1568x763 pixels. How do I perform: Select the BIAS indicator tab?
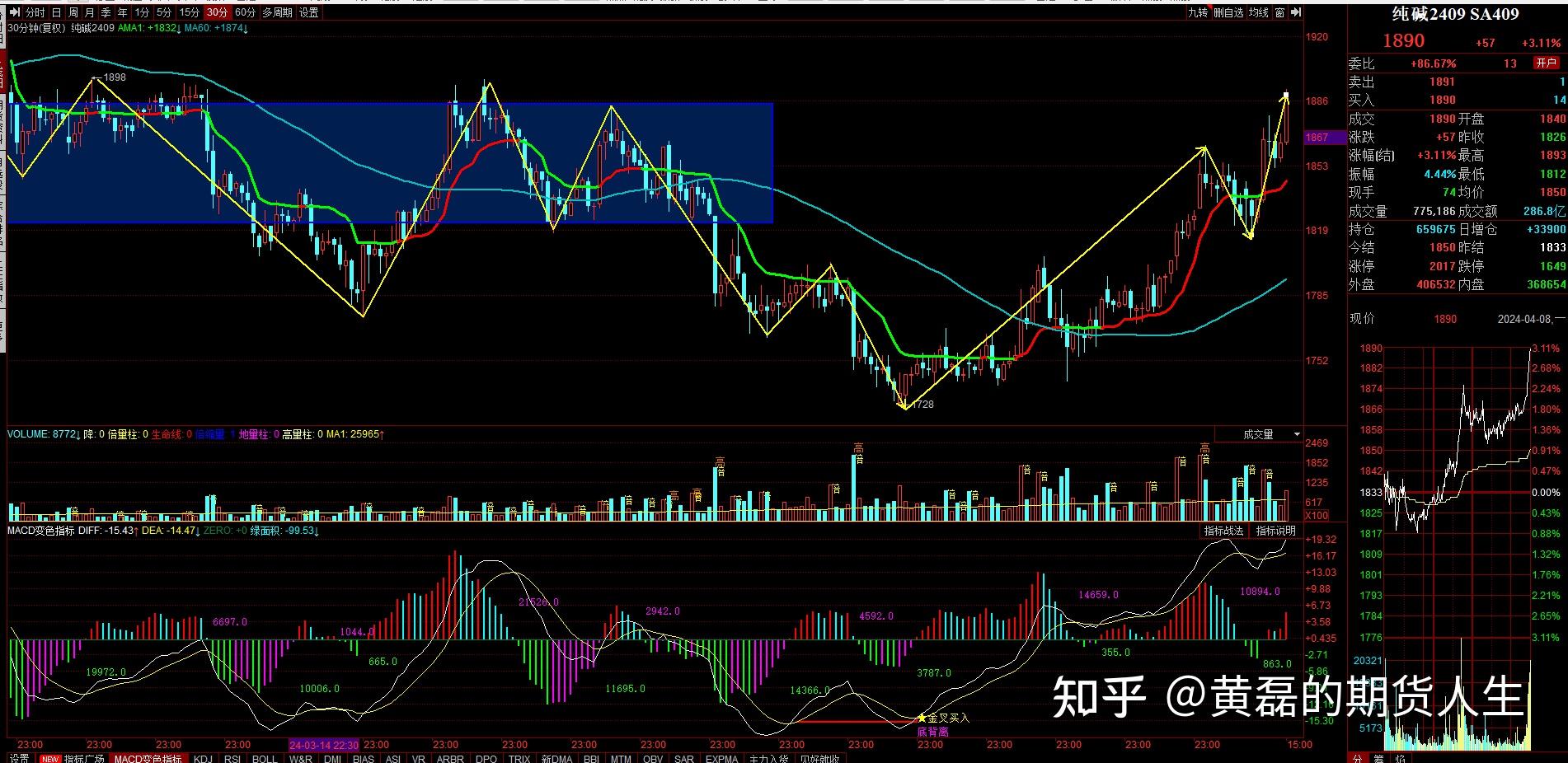[x=363, y=758]
